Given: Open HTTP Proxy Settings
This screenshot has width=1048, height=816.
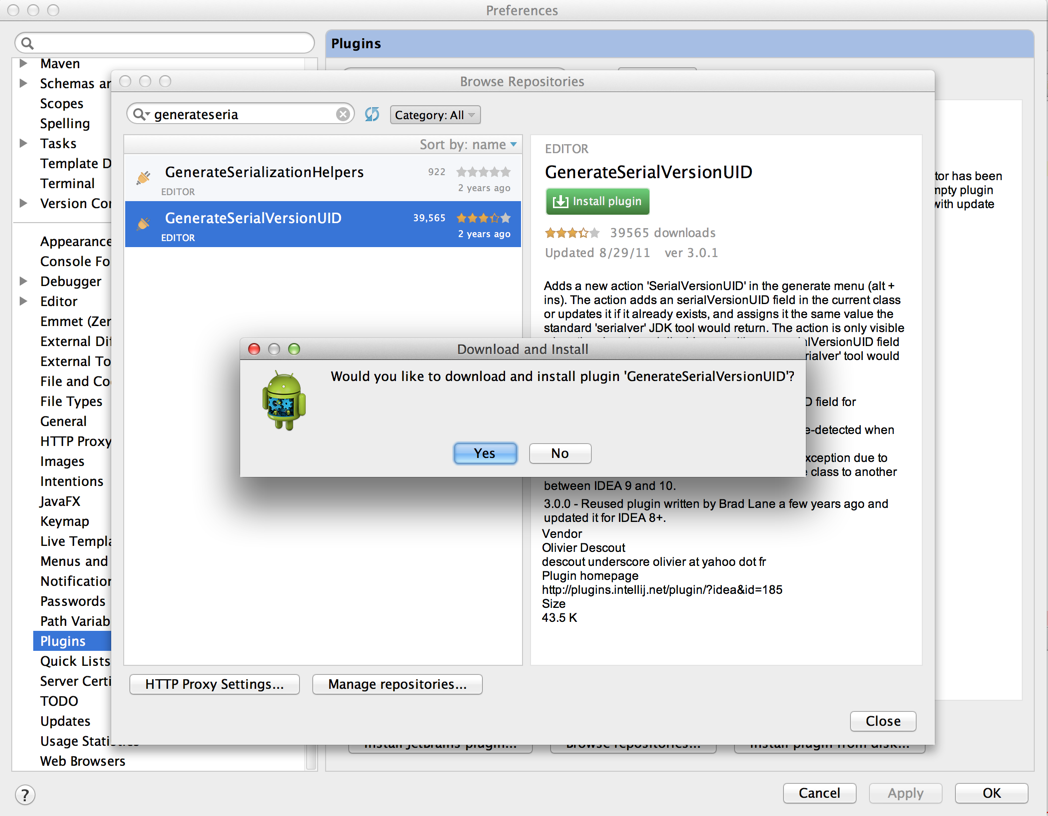Looking at the screenshot, I should [x=215, y=684].
